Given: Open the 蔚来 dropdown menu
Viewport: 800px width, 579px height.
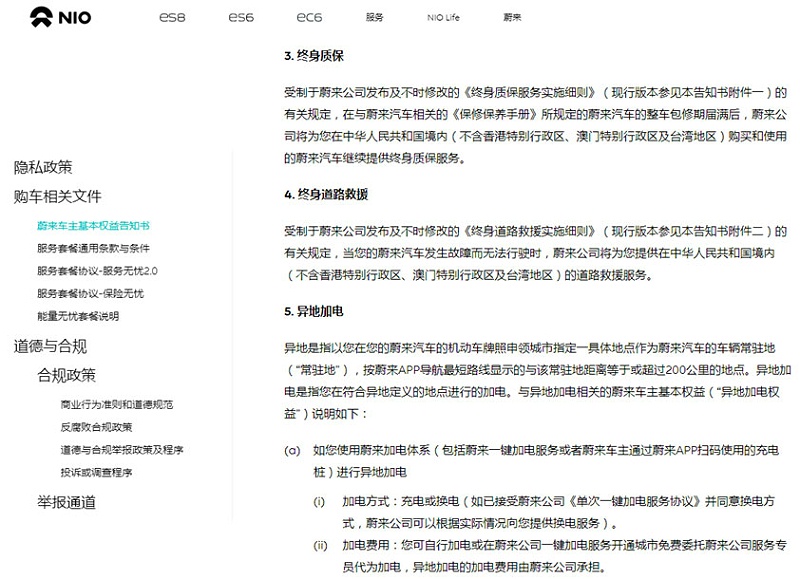Looking at the screenshot, I should 514,17.
